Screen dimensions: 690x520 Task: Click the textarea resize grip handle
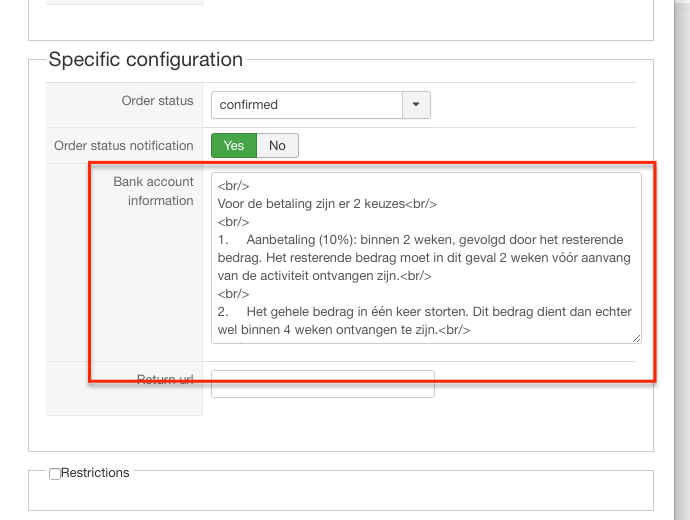point(636,338)
